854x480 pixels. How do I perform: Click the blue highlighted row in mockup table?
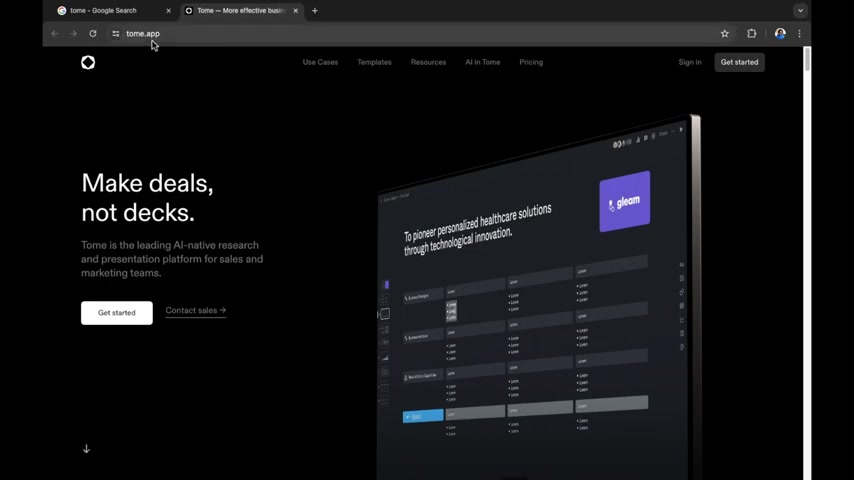pos(423,416)
